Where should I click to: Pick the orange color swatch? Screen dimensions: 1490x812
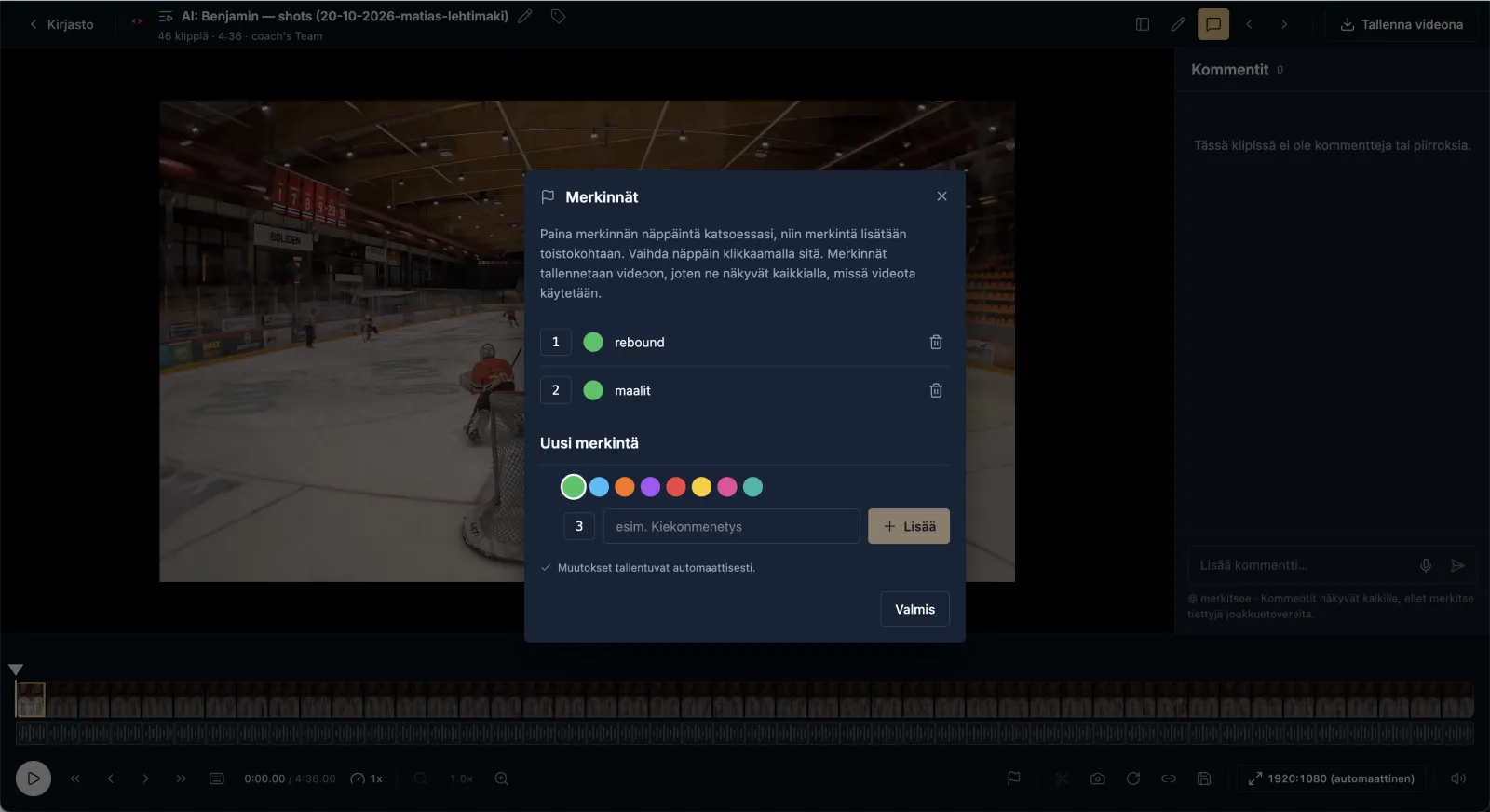point(625,486)
